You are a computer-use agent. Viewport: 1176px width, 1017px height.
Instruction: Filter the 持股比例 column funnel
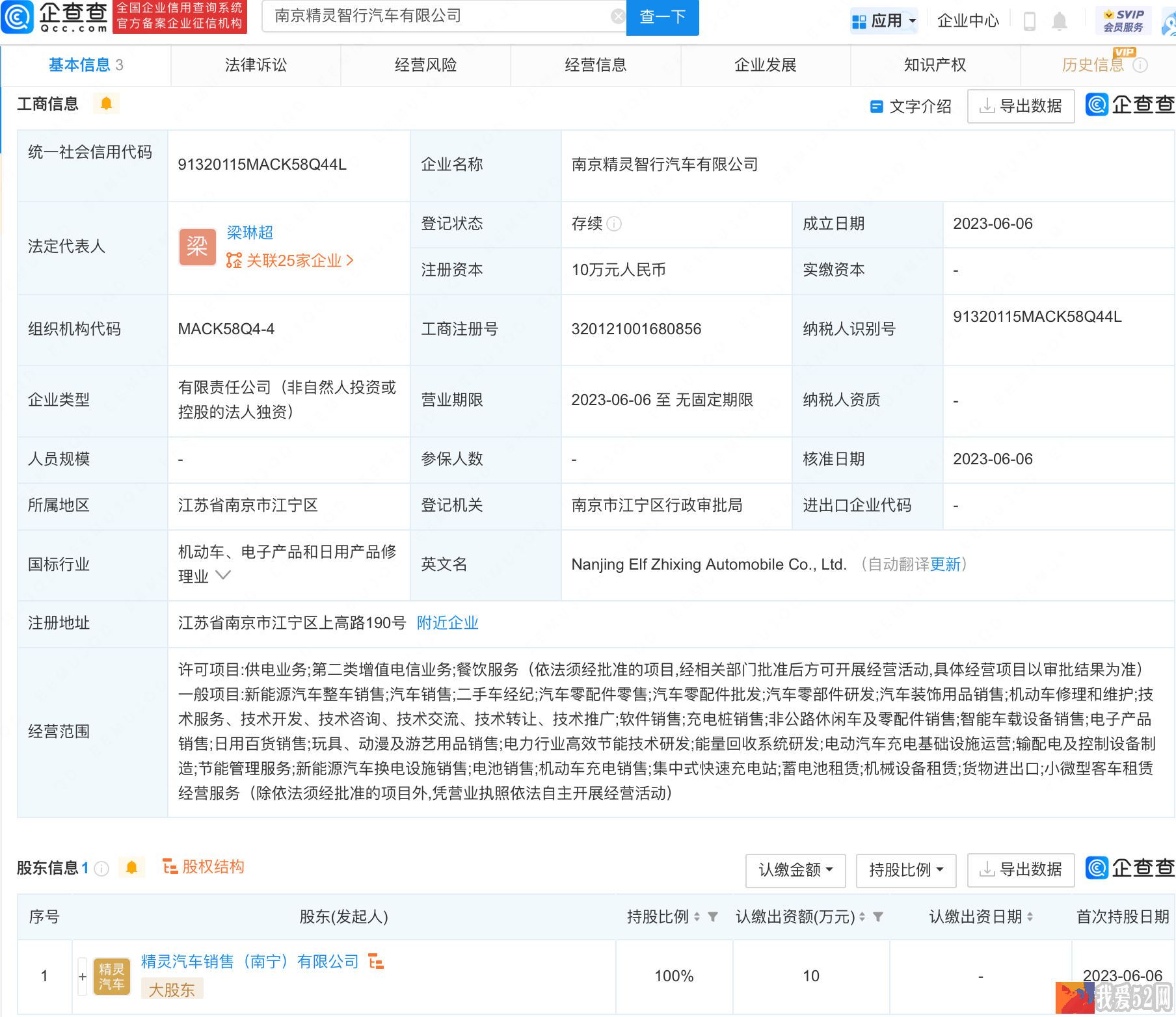[713, 917]
